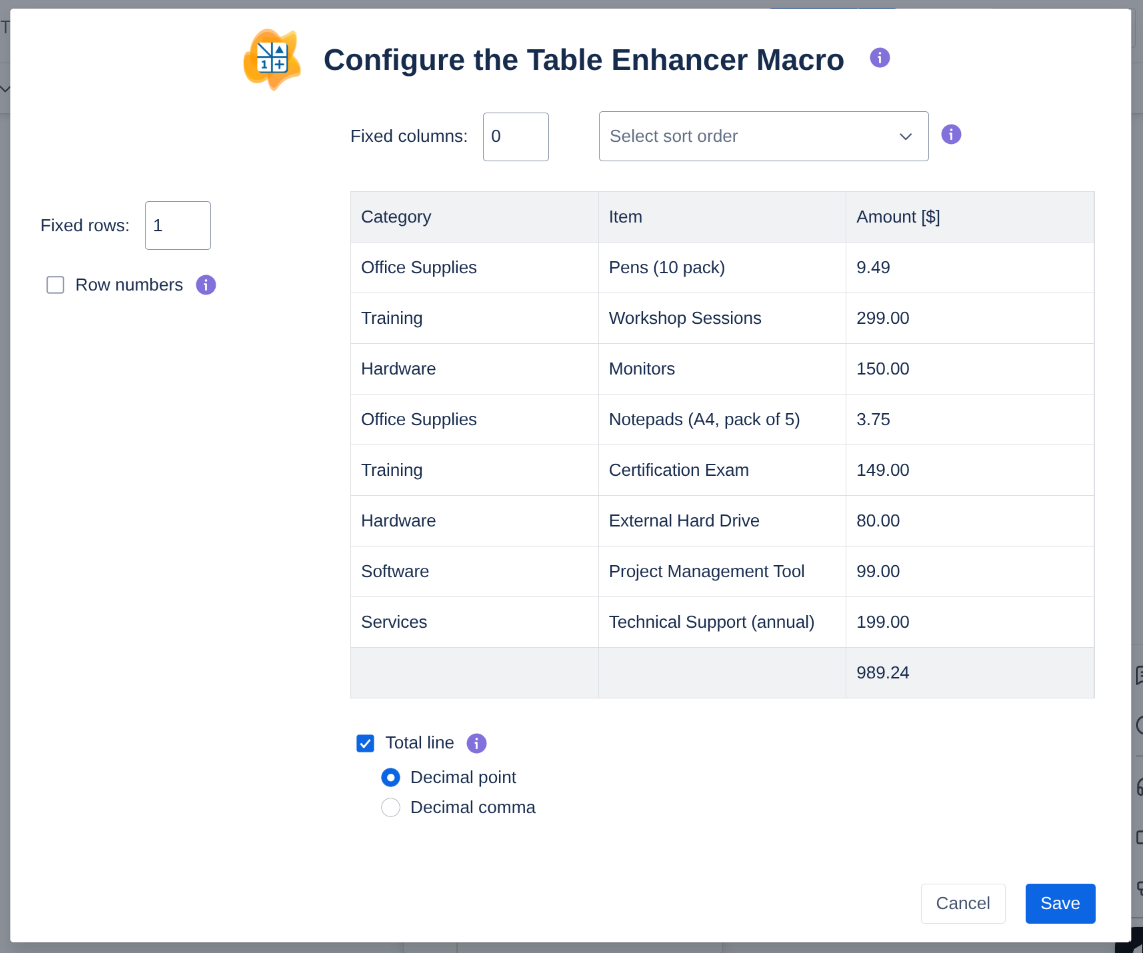The image size is (1143, 953).
Task: Click the Item column header
Action: pyautogui.click(x=626, y=217)
